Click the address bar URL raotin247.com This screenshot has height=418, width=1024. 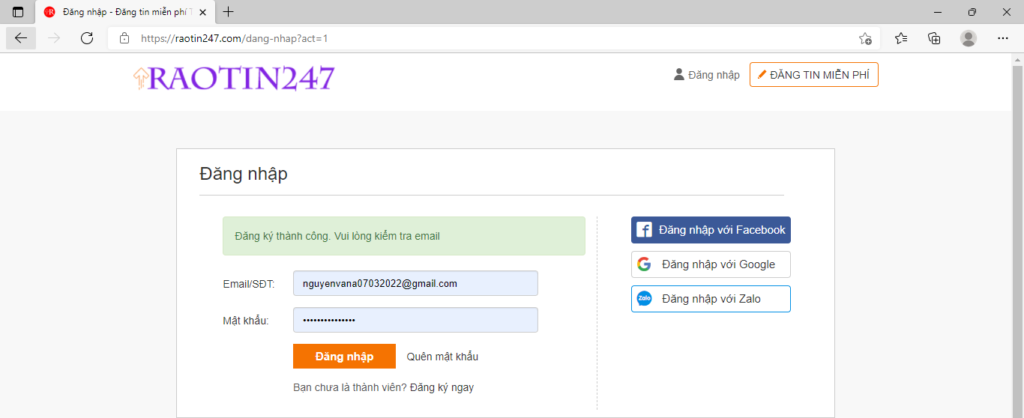tap(234, 39)
